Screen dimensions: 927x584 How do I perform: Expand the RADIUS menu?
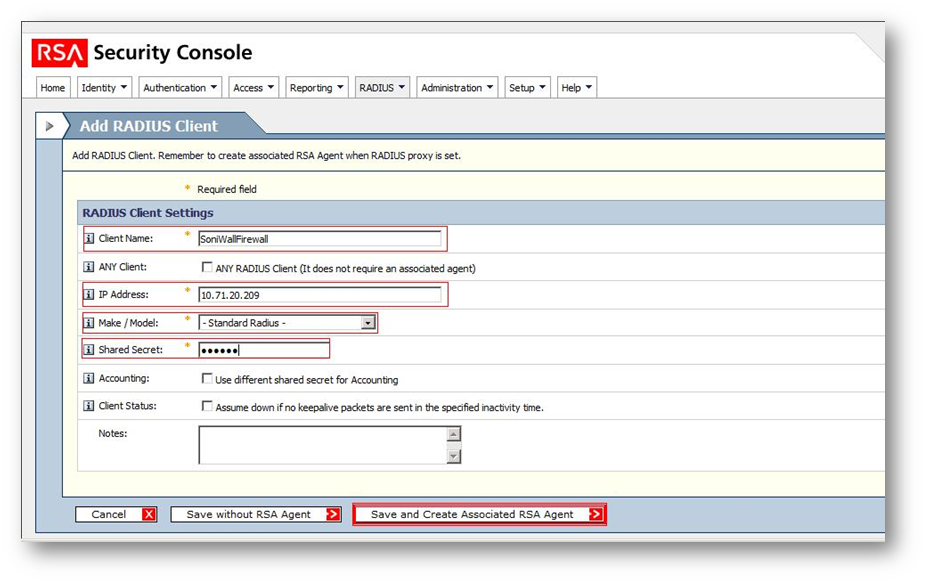[x=382, y=87]
